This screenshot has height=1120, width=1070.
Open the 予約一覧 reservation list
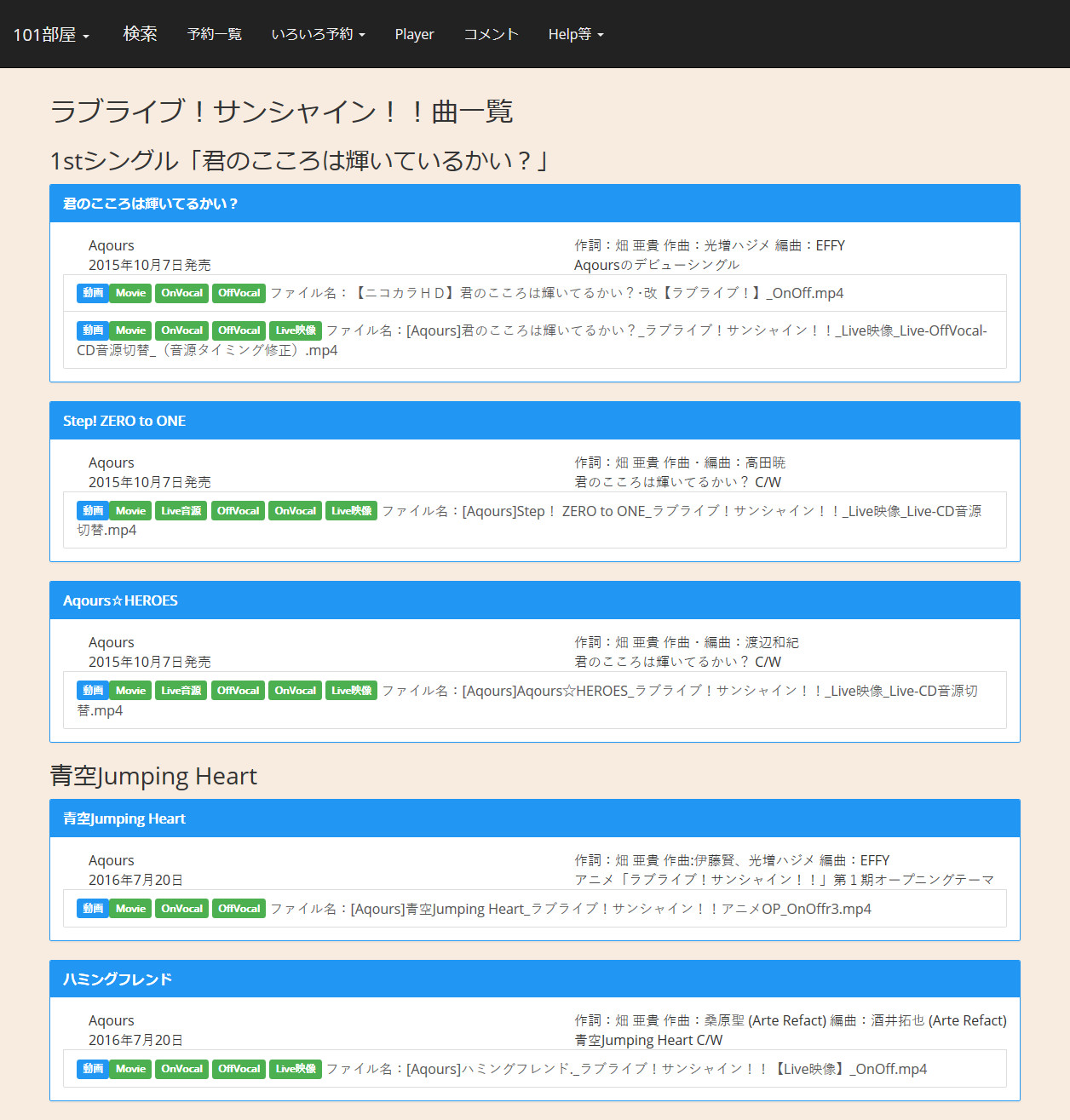point(215,34)
